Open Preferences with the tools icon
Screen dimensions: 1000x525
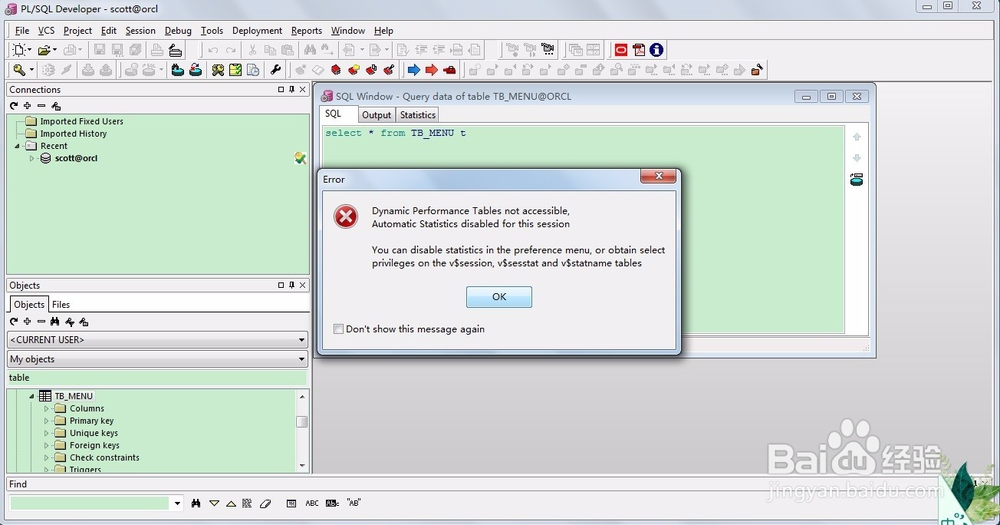click(218, 70)
